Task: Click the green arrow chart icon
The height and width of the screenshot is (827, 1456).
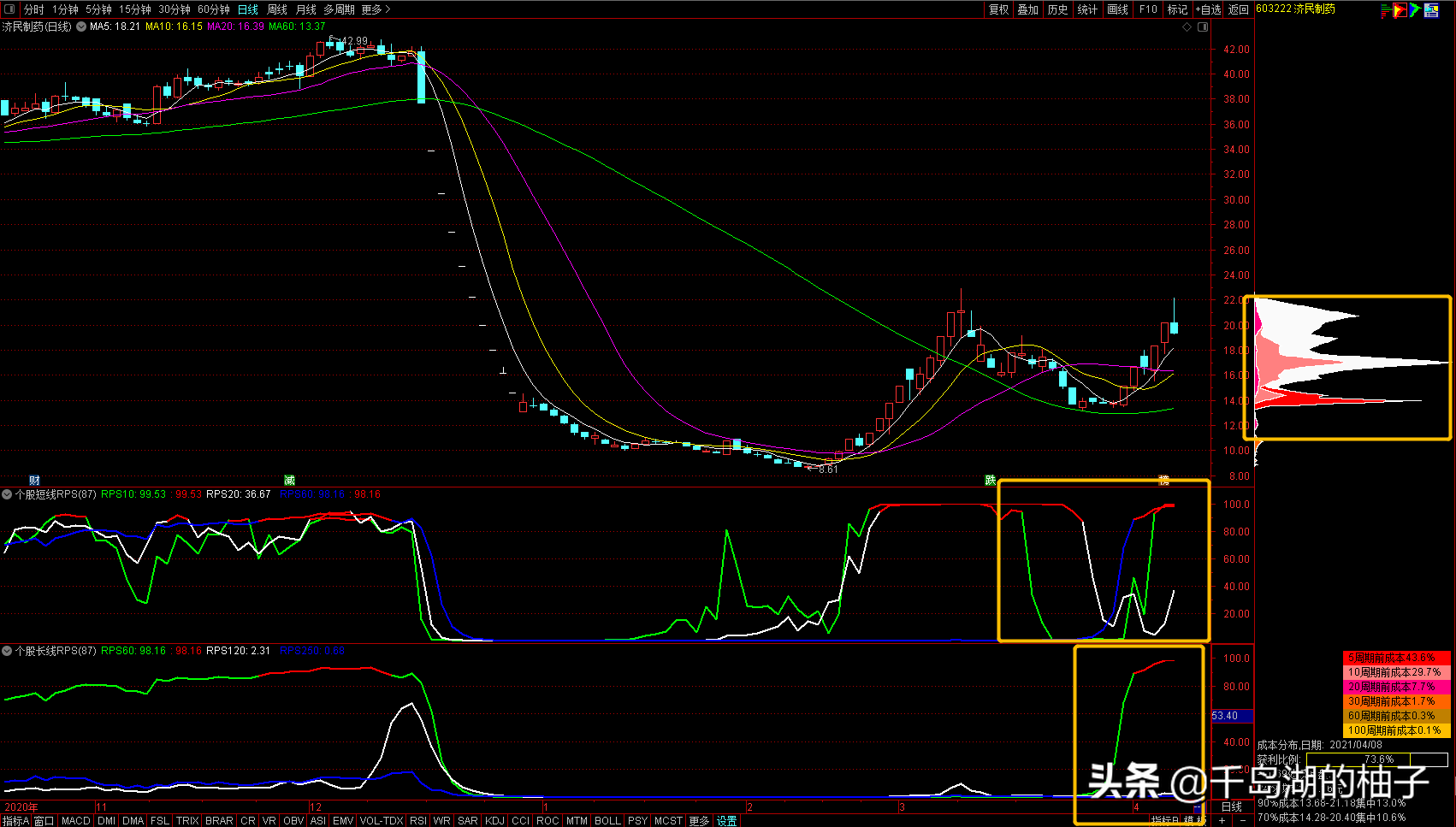Action: 1415,10
